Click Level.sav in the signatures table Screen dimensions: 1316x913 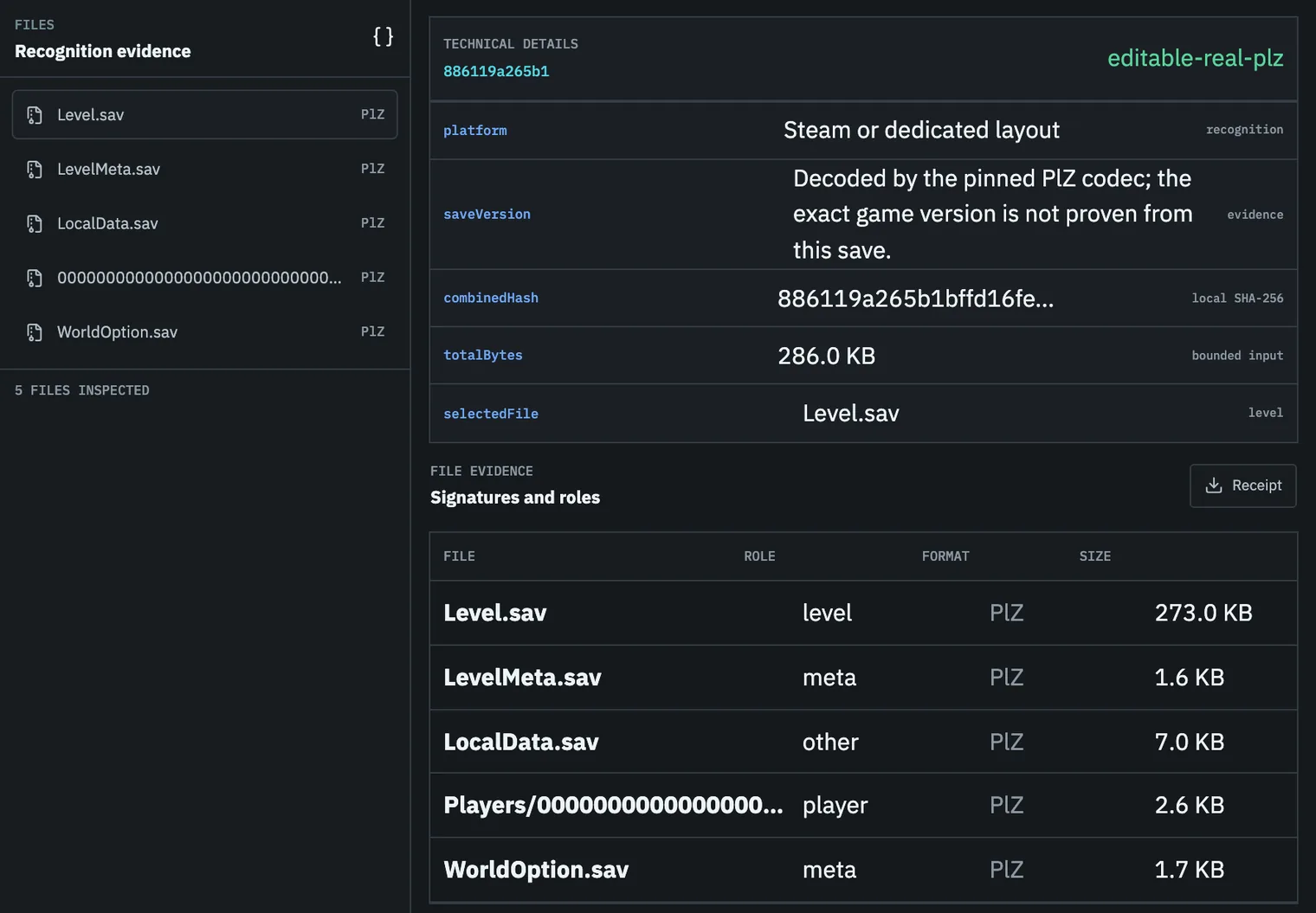click(495, 613)
